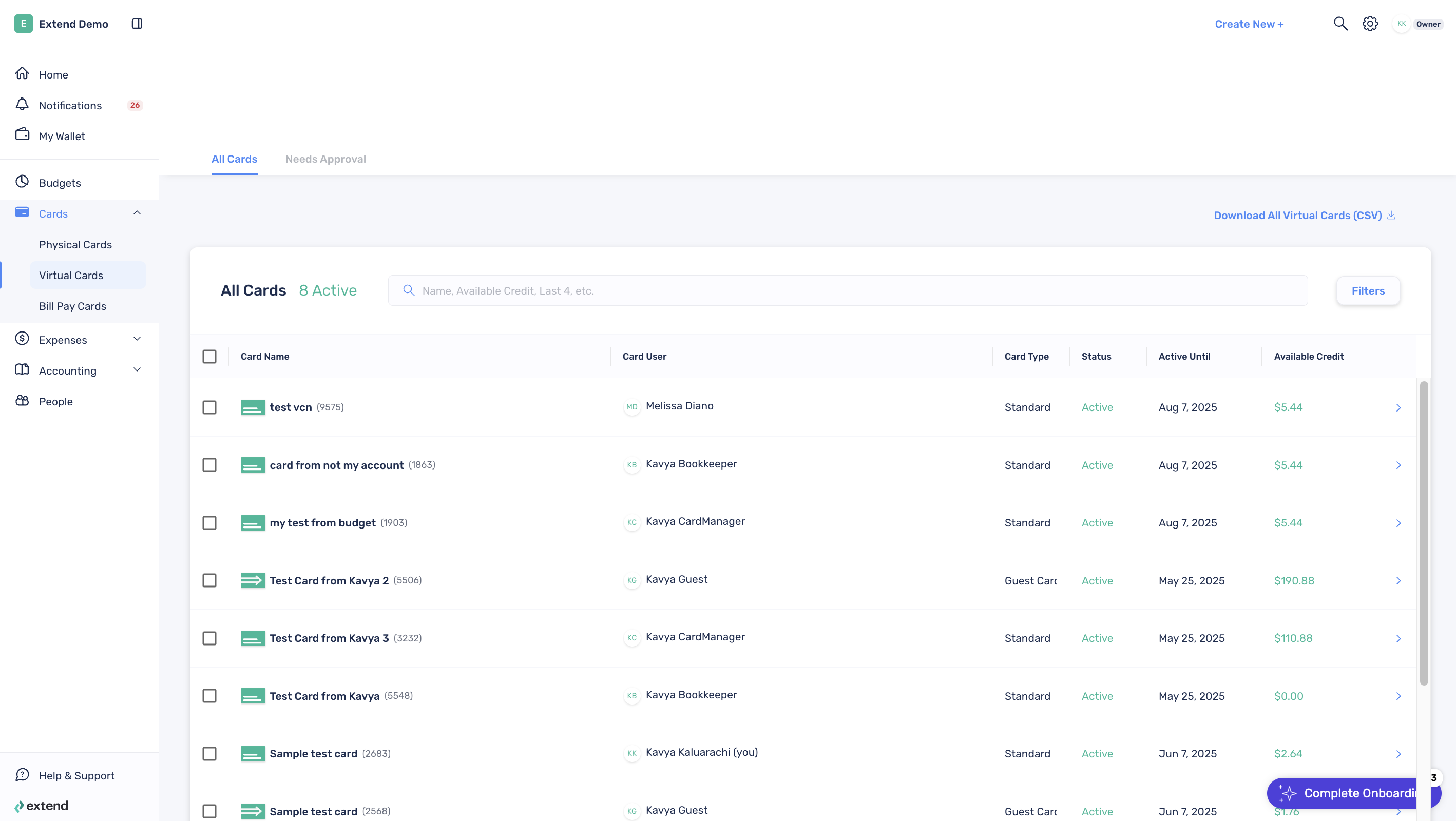
Task: Open card from not my account row chevron
Action: click(1398, 465)
